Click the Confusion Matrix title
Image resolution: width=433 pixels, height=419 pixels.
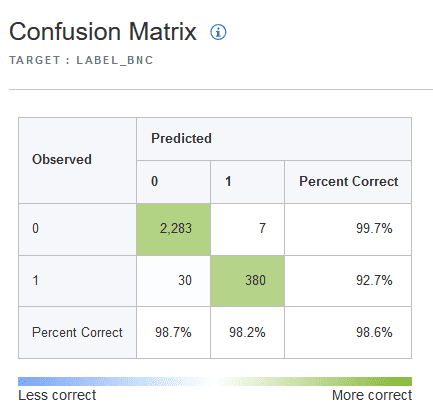coord(103,32)
